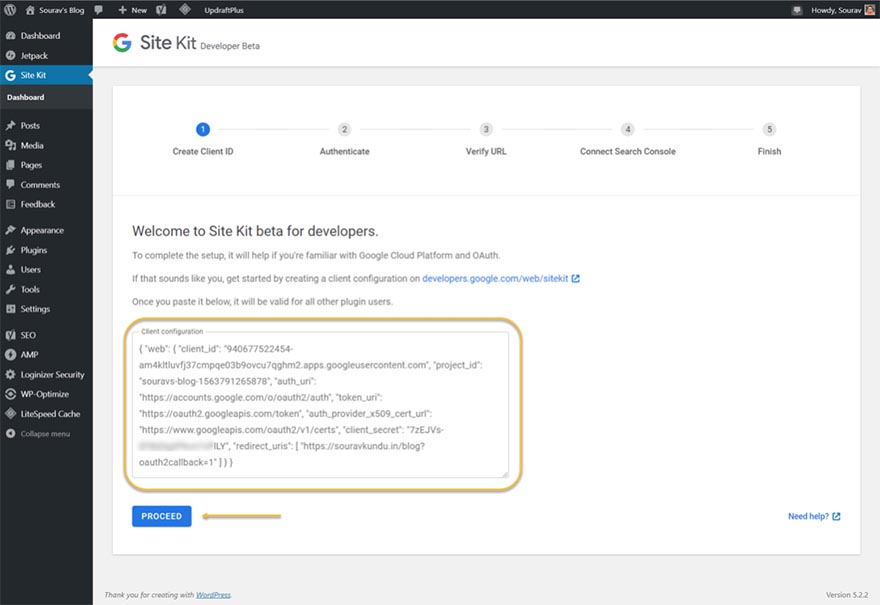Click the WP-Optimize sidebar icon
Viewport: 880px width, 605px height.
pyautogui.click(x=10, y=394)
